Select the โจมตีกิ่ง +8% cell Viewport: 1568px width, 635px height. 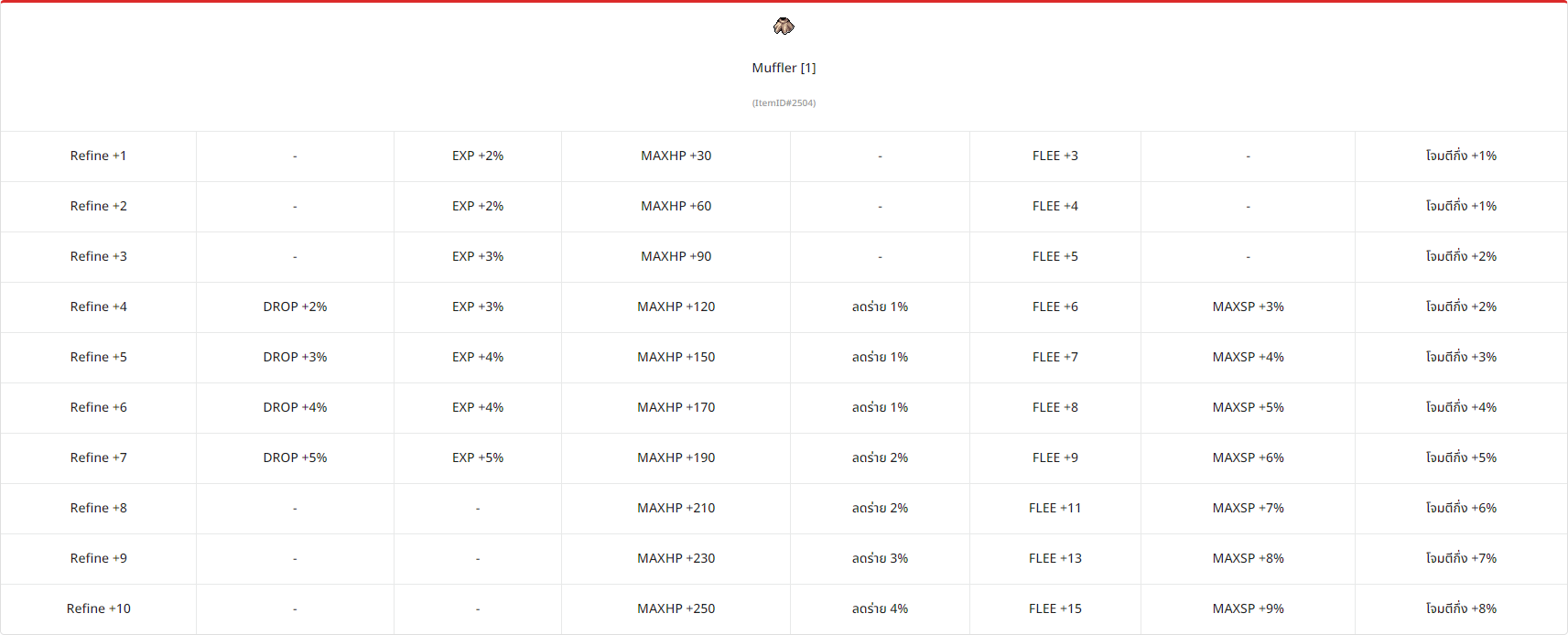click(1461, 609)
